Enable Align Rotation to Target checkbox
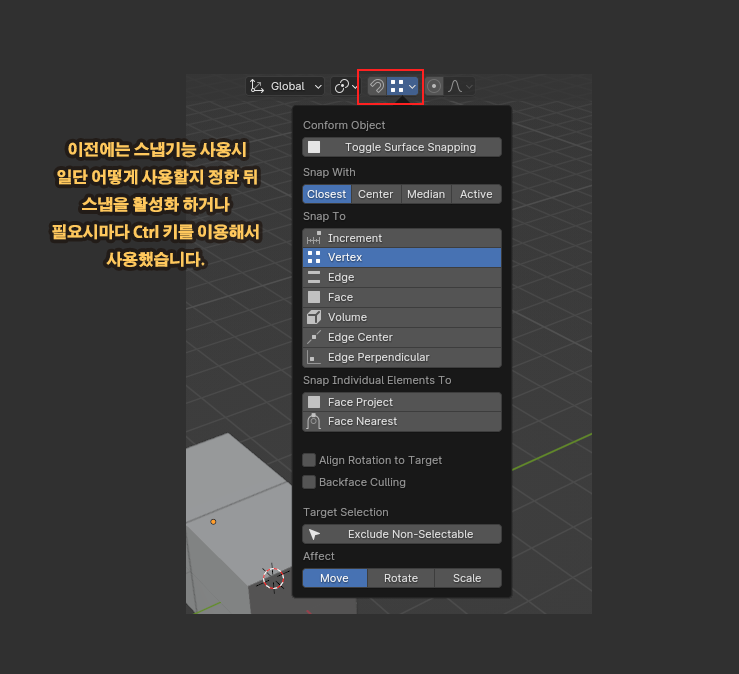The height and width of the screenshot is (674, 739). (309, 460)
